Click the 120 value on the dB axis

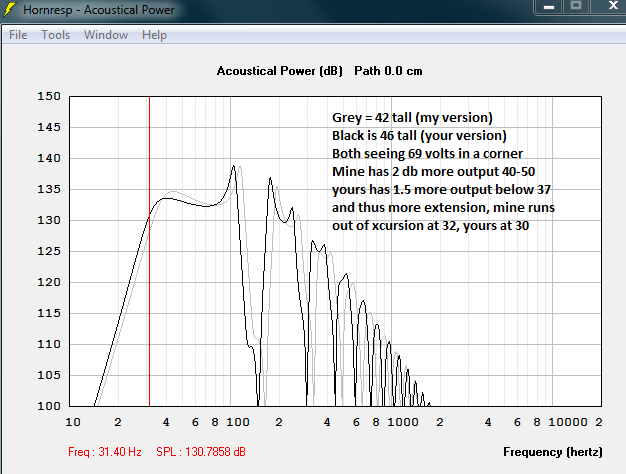49,282
